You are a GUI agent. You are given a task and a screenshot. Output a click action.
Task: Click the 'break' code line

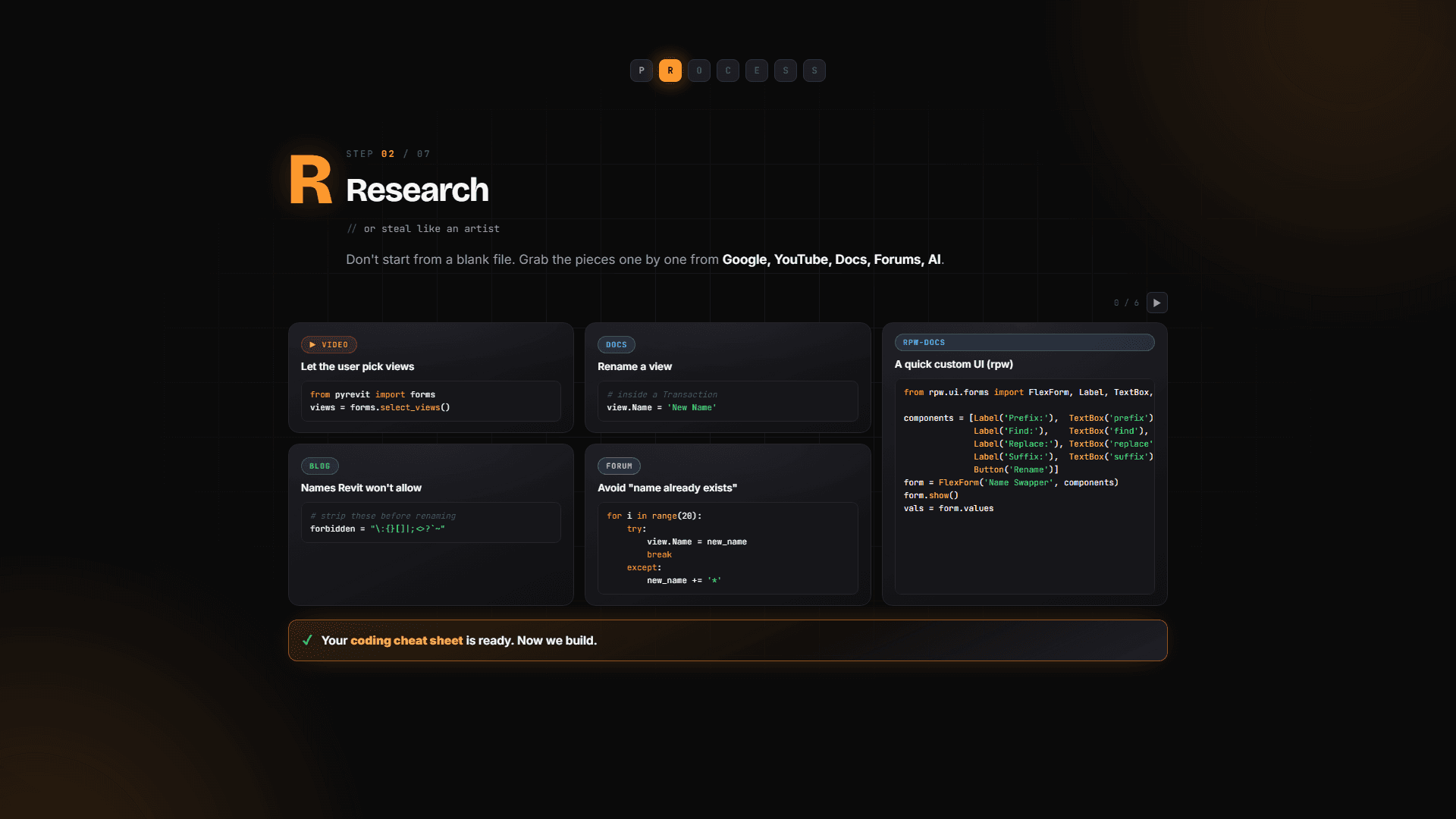point(659,554)
